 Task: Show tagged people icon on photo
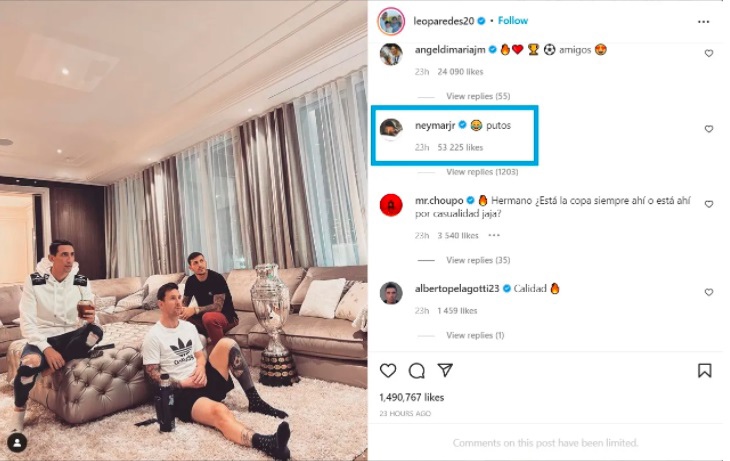pos(17,443)
